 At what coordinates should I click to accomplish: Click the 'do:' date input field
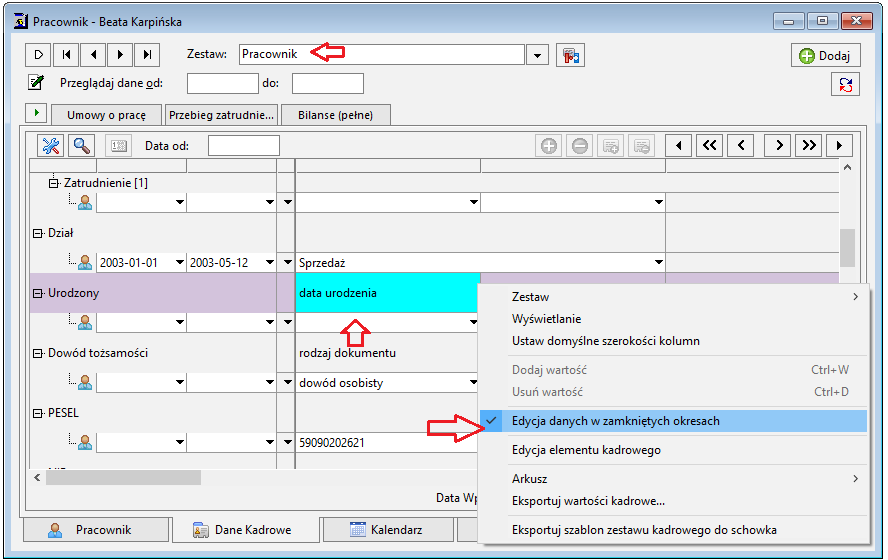coord(327,83)
